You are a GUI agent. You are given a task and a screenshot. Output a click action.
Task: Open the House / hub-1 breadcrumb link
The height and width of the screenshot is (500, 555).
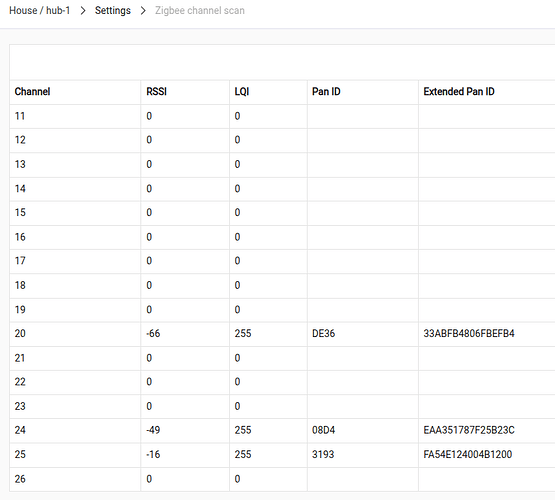pyautogui.click(x=40, y=11)
